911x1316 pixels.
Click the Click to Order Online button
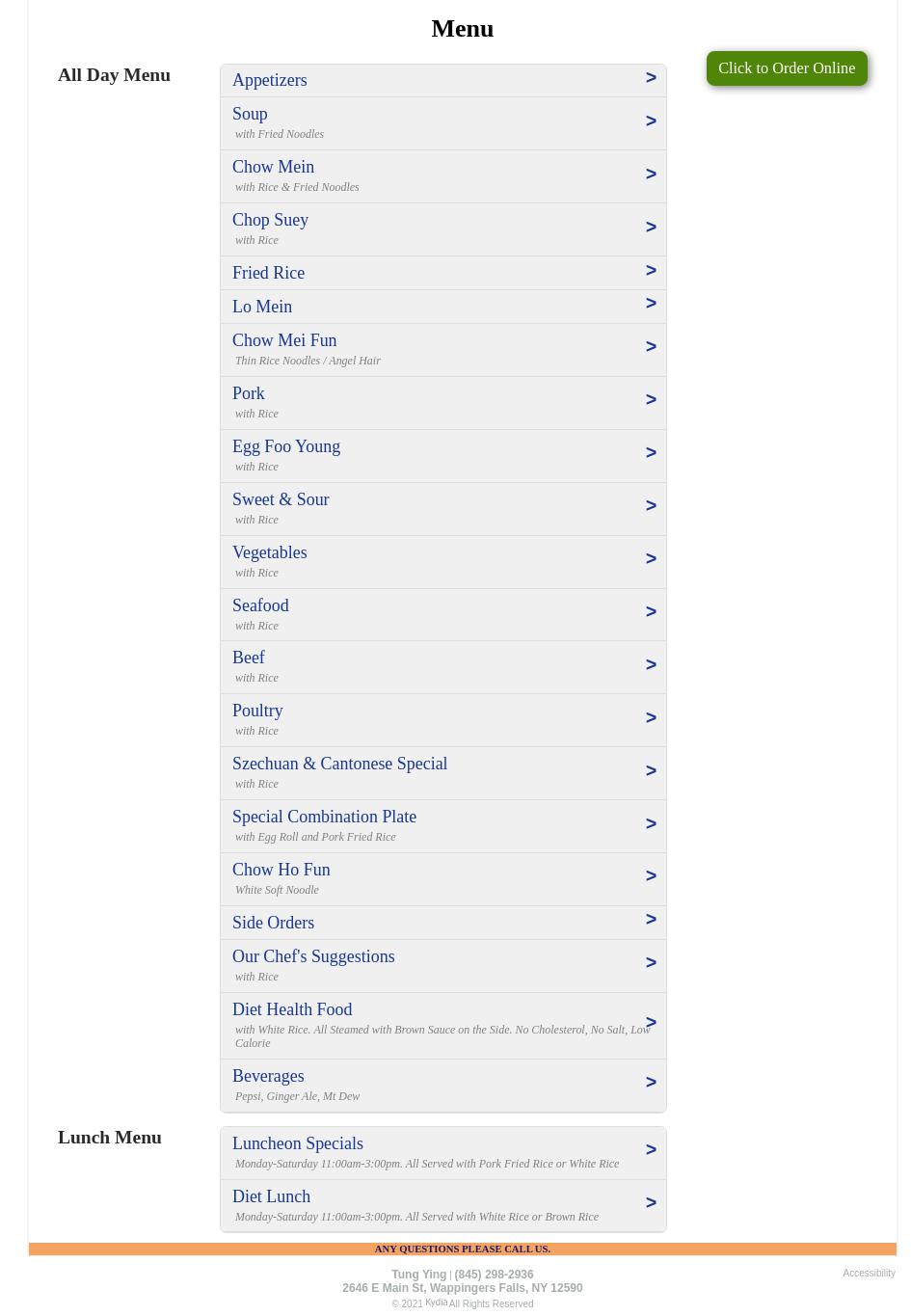coord(786,68)
